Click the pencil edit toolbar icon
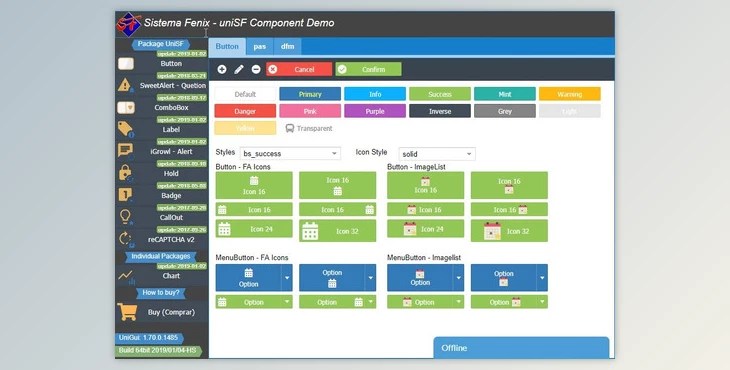Image resolution: width=730 pixels, height=370 pixels. (239, 69)
